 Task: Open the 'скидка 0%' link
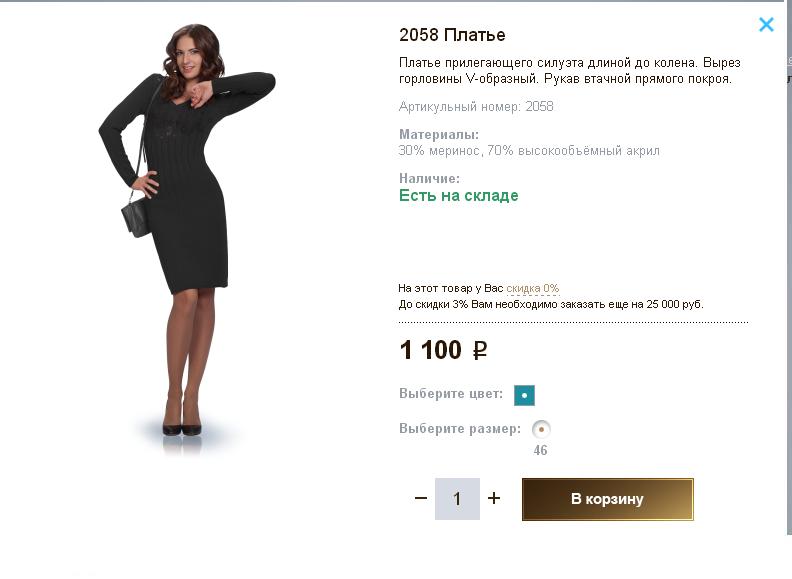pos(532,288)
